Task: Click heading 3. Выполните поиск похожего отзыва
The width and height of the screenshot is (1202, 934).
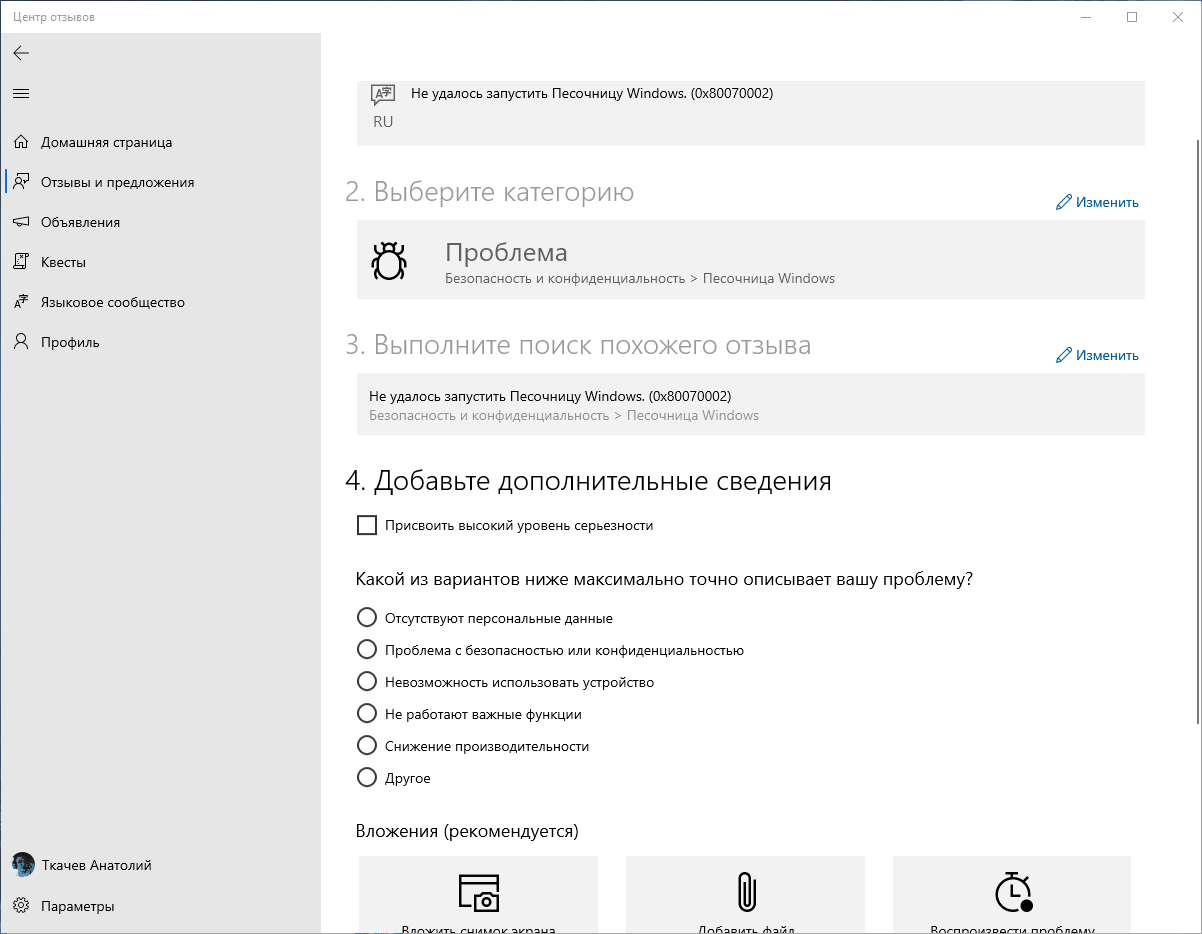Action: pyautogui.click(x=578, y=345)
